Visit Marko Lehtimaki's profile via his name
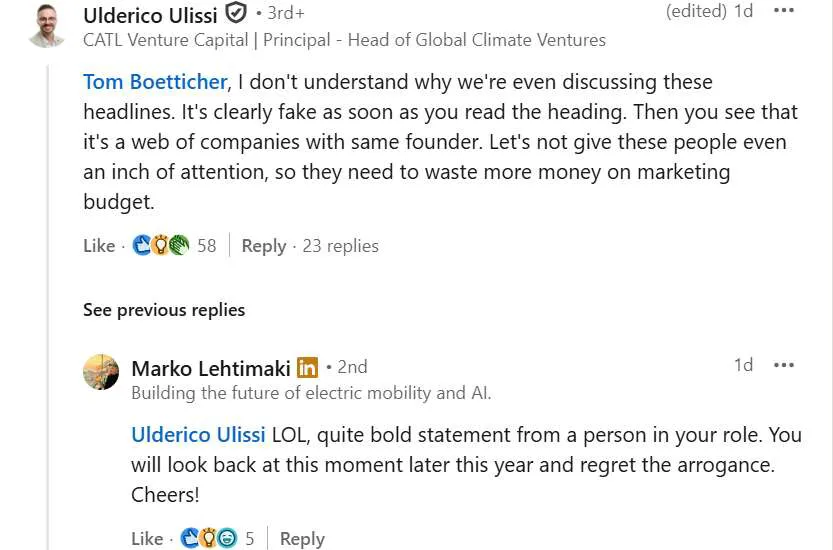This screenshot has height=550, width=833. pos(211,368)
